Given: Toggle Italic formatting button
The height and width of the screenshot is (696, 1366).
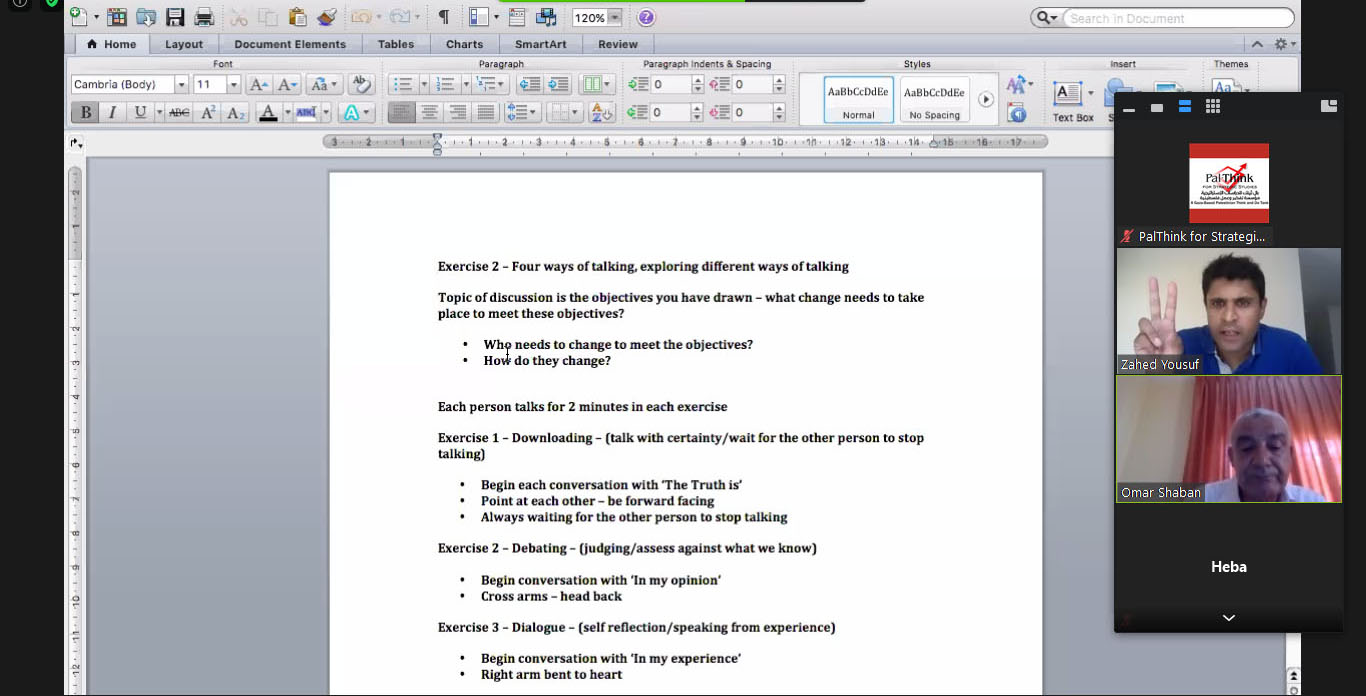Looking at the screenshot, I should click(112, 113).
